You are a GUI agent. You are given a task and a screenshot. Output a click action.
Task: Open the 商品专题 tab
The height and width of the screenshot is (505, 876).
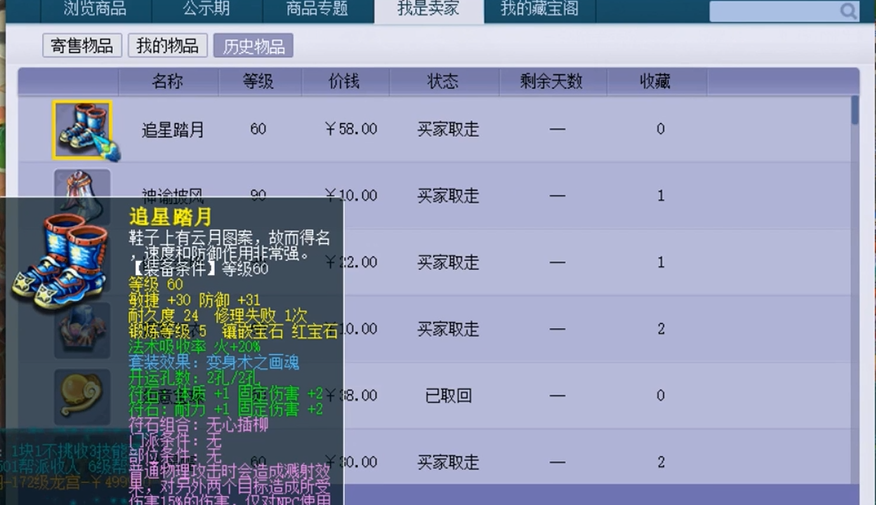317,9
